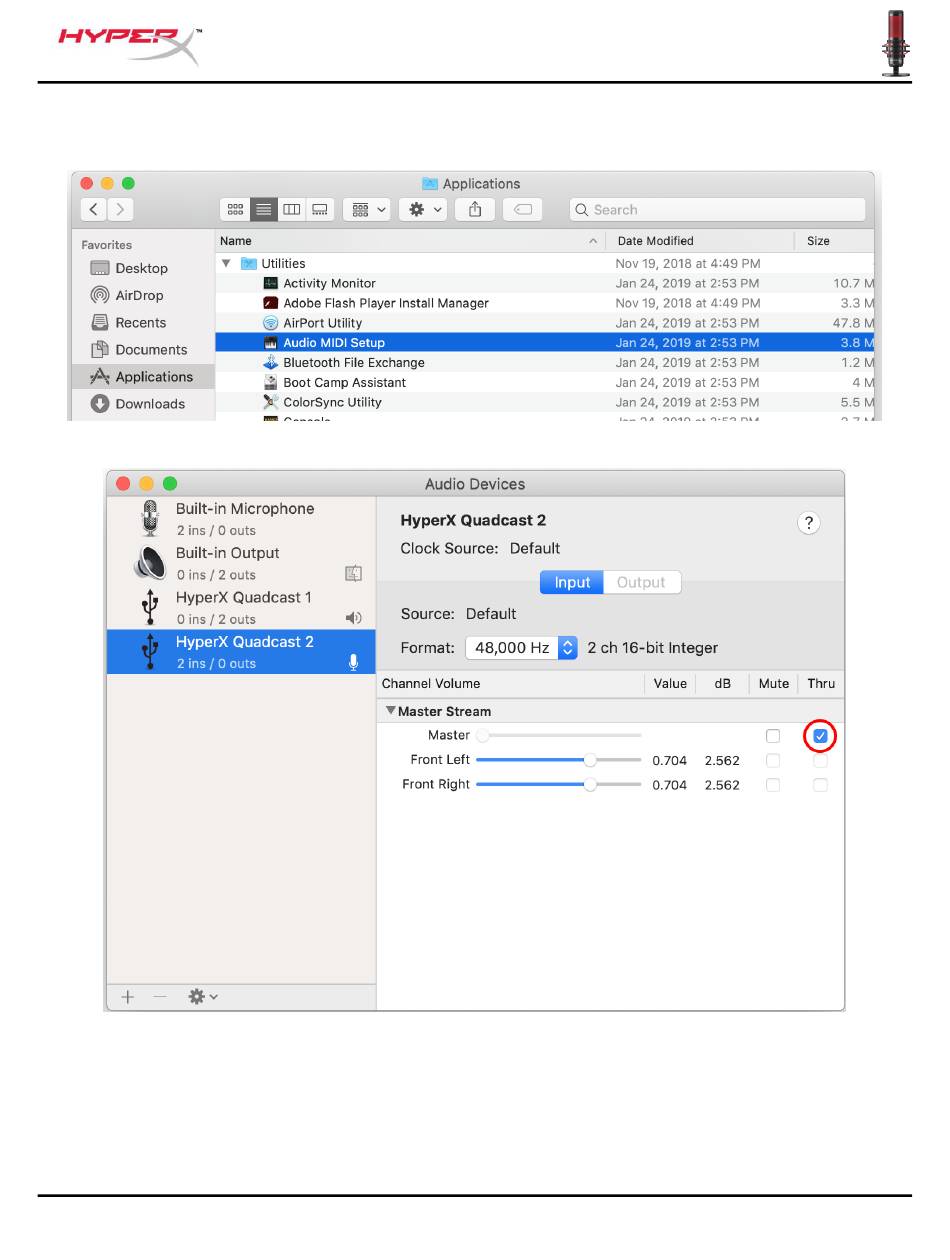The width and height of the screenshot is (950, 1260).
Task: Switch Finder to icon view
Action: 235,209
